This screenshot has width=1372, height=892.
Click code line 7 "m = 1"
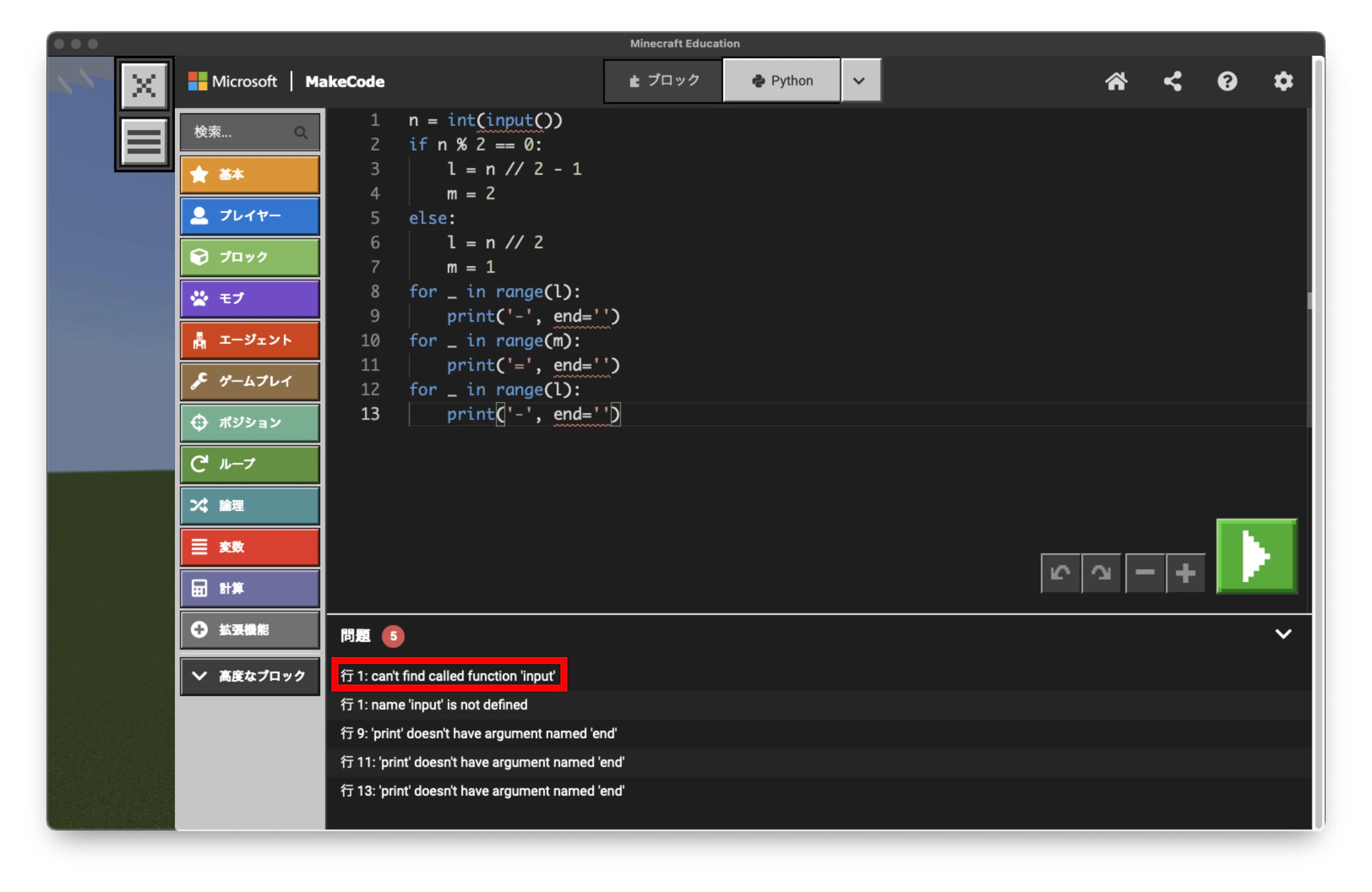[471, 267]
